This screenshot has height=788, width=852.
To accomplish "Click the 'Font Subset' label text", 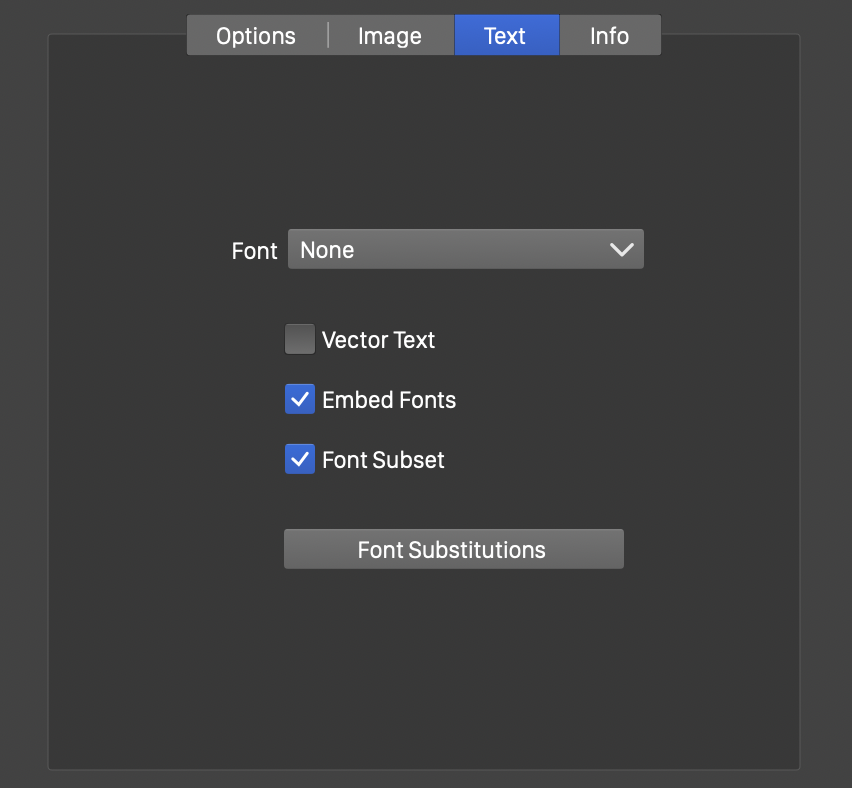I will point(383,460).
